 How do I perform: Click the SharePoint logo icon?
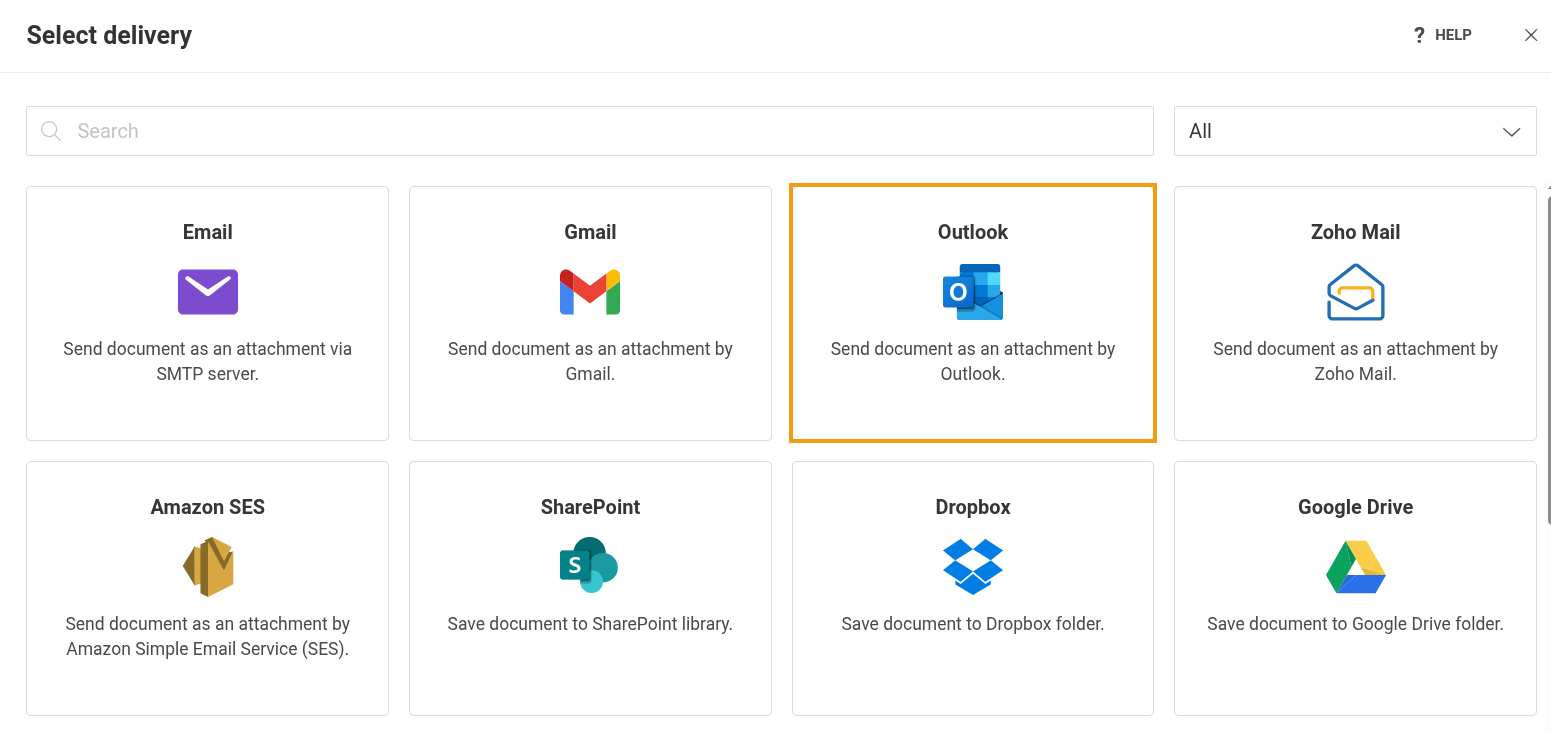tap(589, 565)
